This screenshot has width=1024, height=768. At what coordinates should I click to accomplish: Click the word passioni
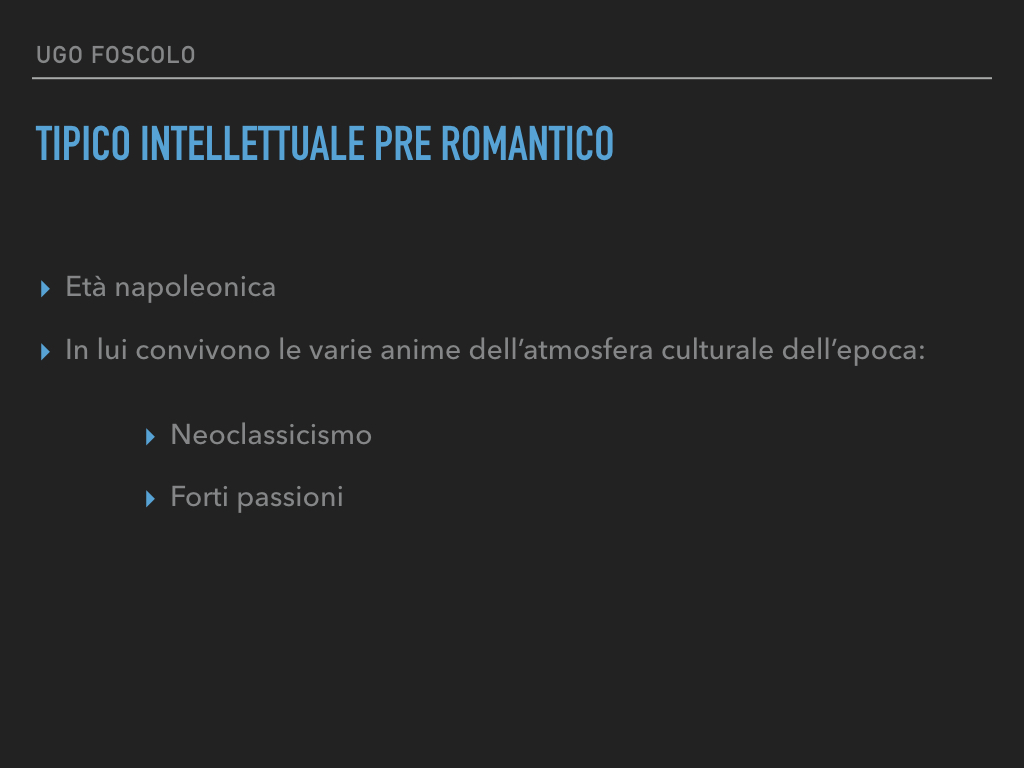point(290,498)
